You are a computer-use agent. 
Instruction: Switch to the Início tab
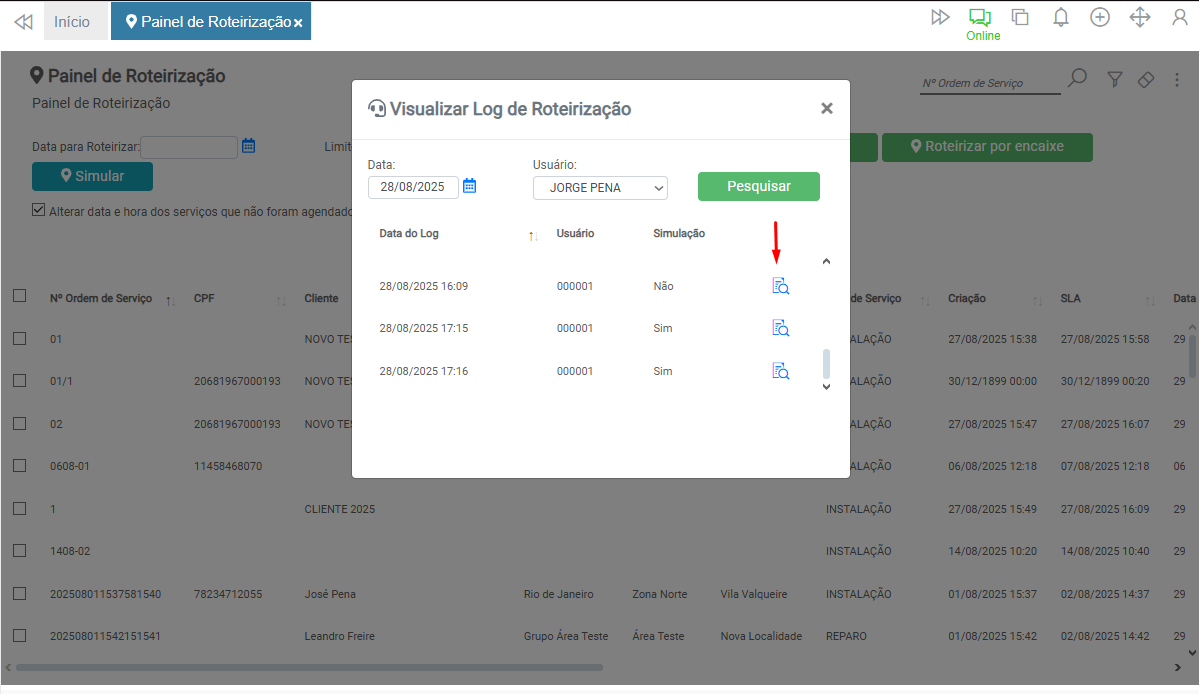pyautogui.click(x=72, y=22)
